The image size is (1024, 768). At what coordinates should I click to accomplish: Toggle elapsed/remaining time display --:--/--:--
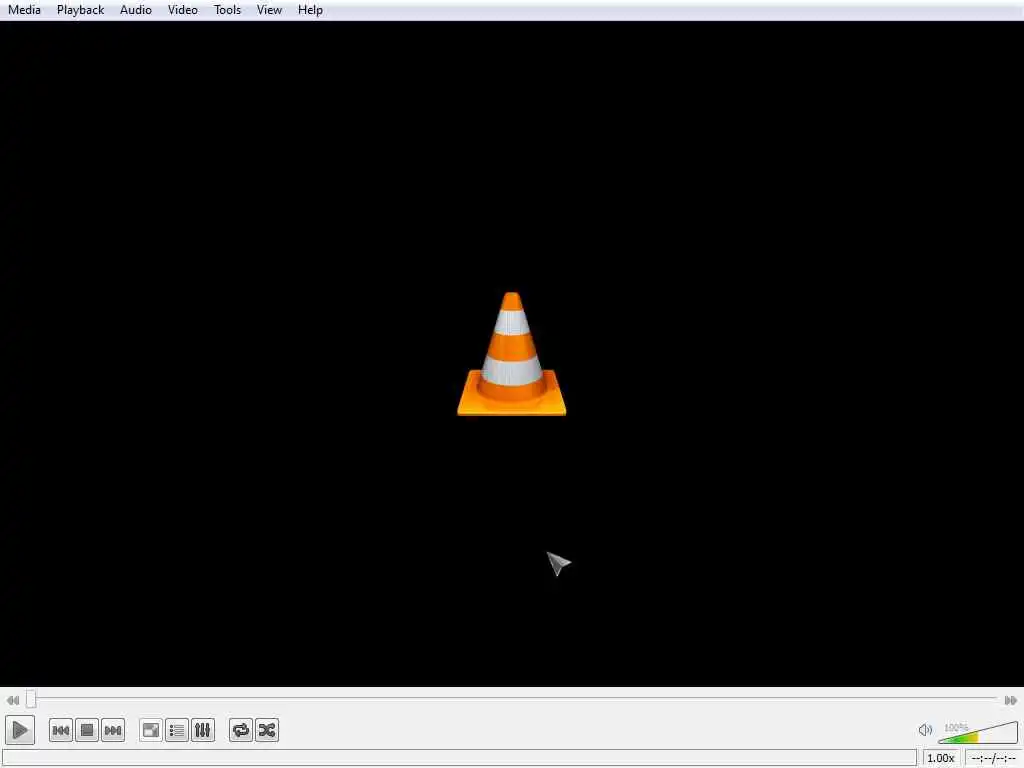(x=993, y=758)
